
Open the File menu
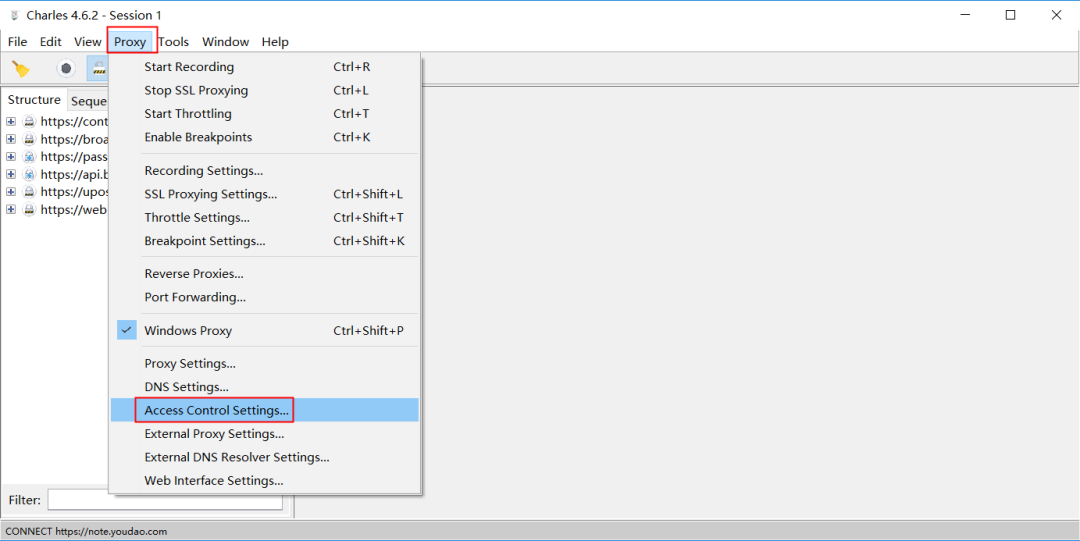(17, 42)
